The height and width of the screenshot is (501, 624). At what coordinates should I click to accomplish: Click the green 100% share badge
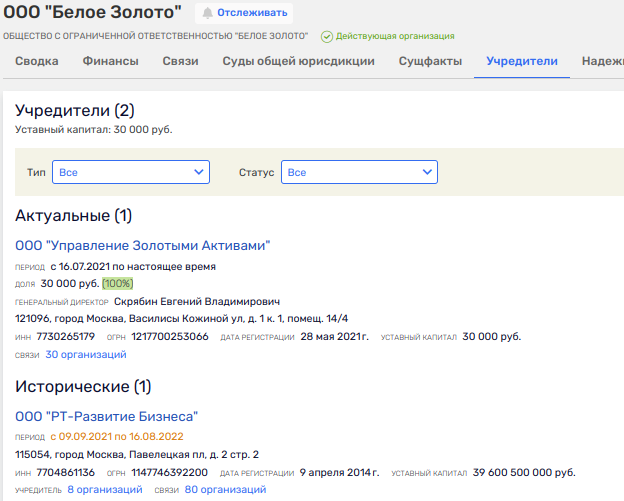pyautogui.click(x=117, y=283)
